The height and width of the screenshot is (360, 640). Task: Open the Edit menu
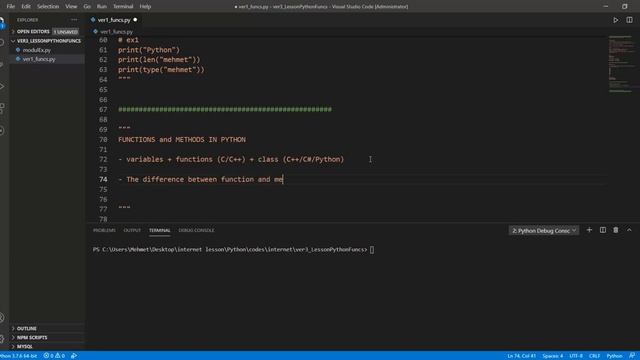(26, 7)
